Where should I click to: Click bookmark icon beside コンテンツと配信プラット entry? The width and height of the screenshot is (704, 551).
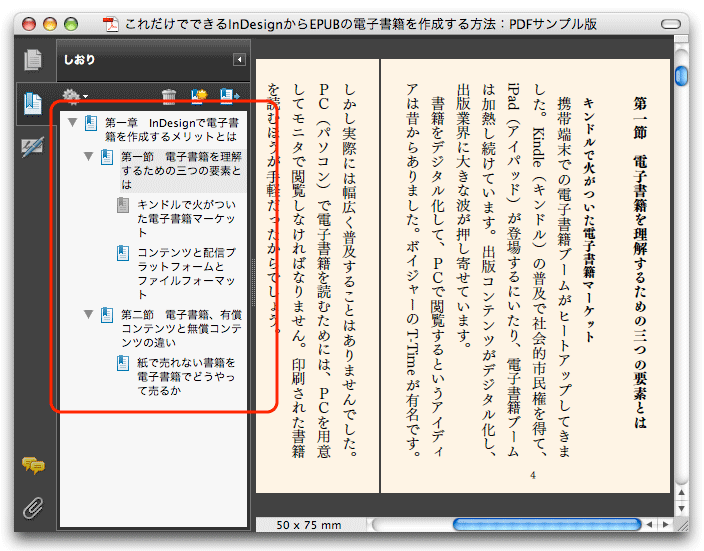pos(123,253)
